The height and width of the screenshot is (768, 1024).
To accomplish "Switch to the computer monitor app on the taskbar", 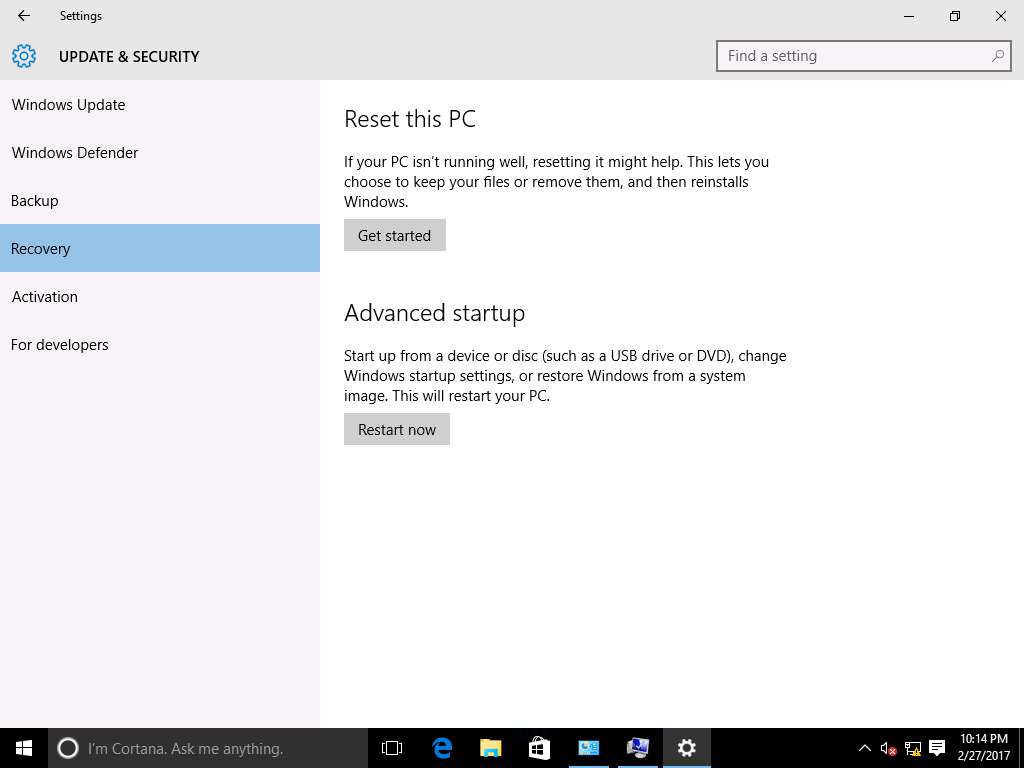I will [637, 748].
